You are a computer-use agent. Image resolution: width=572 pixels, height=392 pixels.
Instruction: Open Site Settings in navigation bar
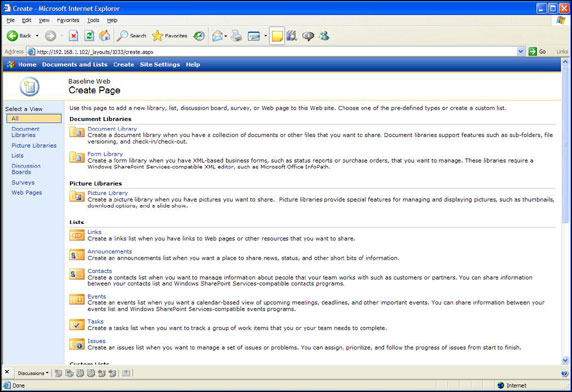(x=160, y=65)
